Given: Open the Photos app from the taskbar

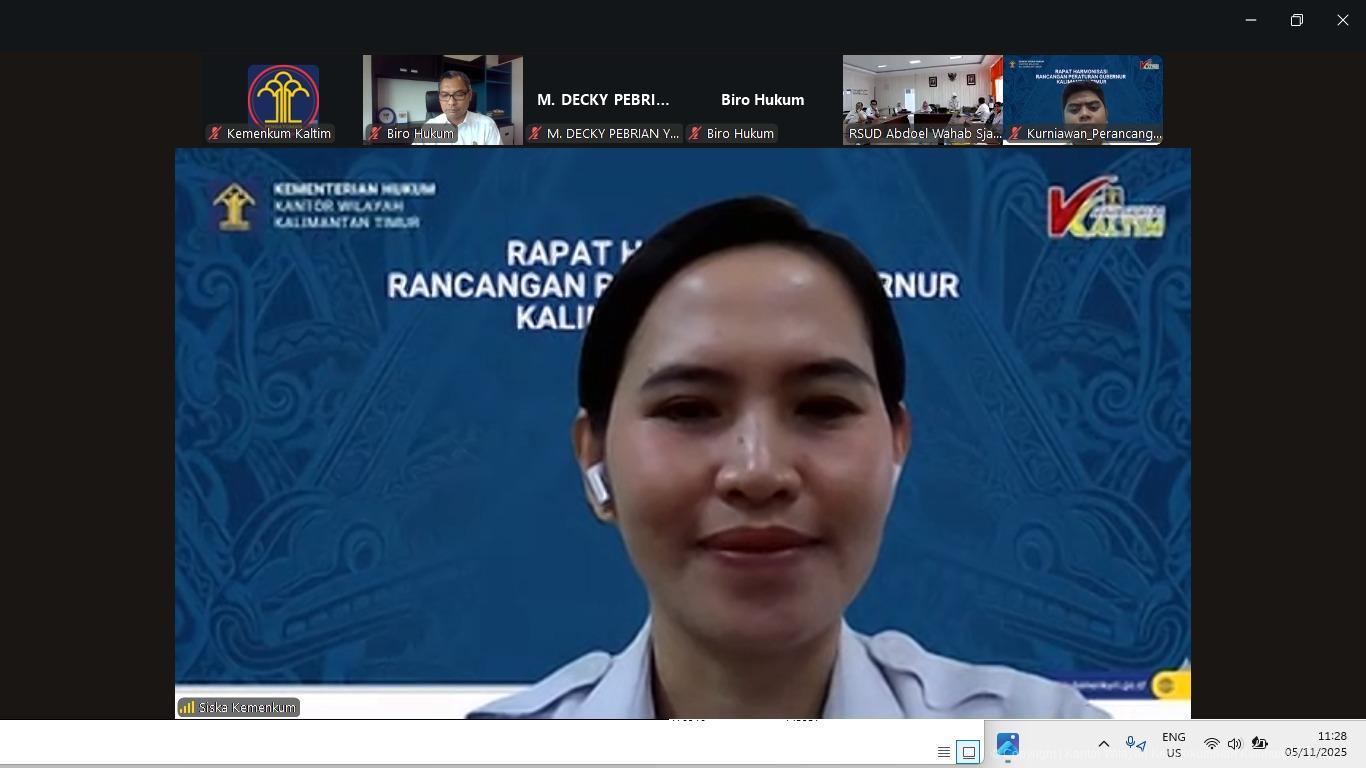Looking at the screenshot, I should 1008,745.
